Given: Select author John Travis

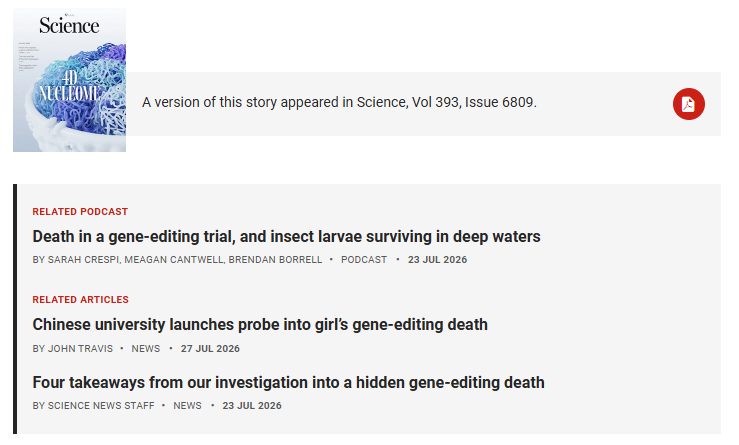Looking at the screenshot, I should 80,348.
